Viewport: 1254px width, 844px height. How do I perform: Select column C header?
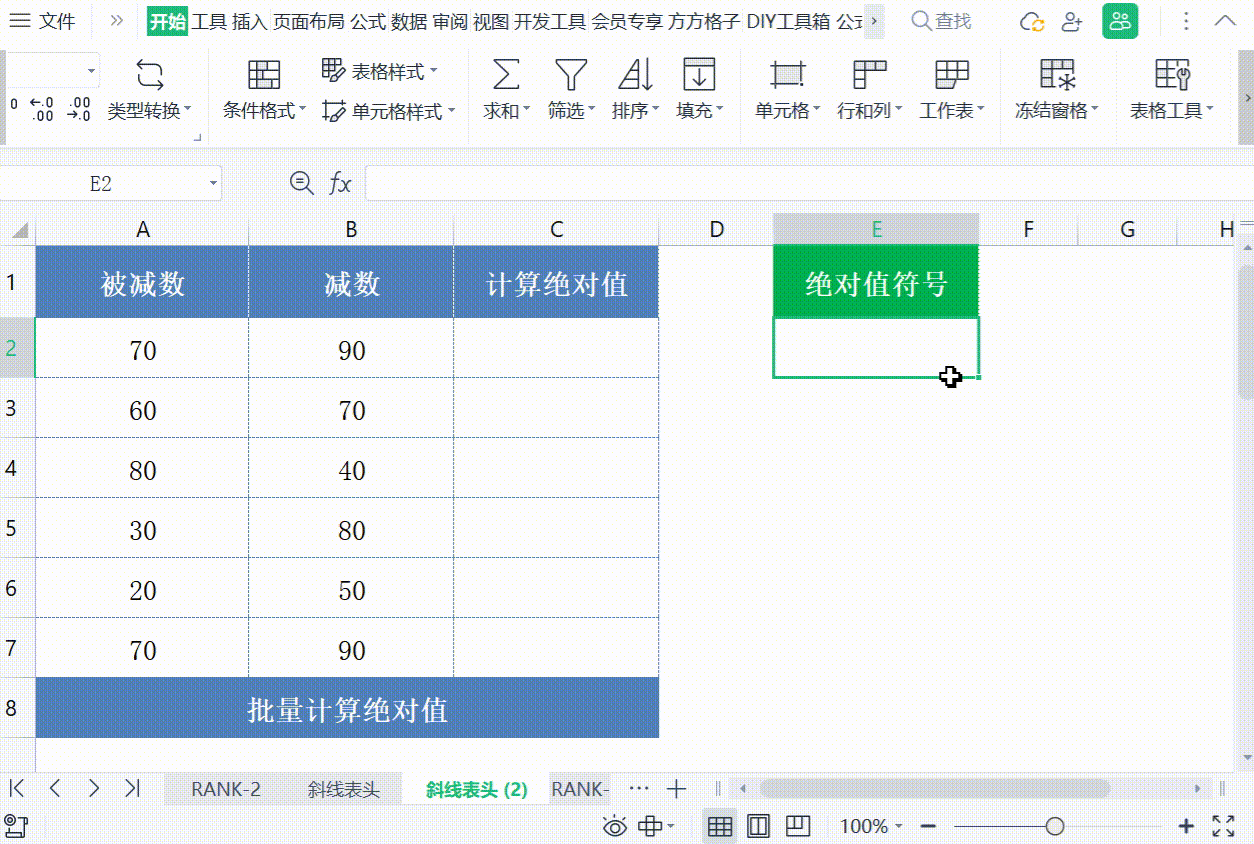tap(556, 230)
